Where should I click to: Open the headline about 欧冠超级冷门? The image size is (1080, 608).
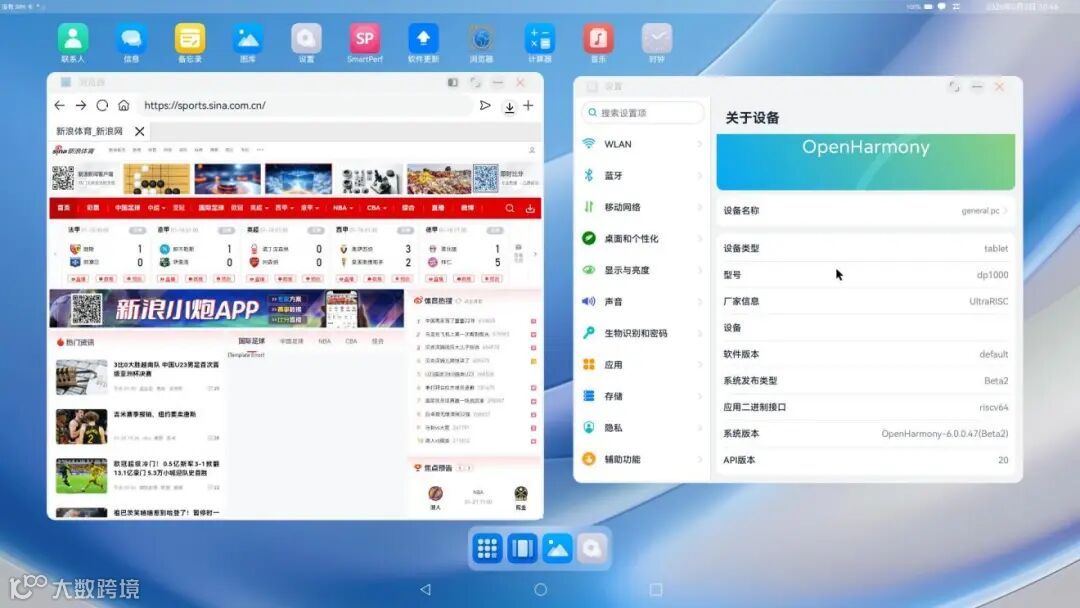166,468
